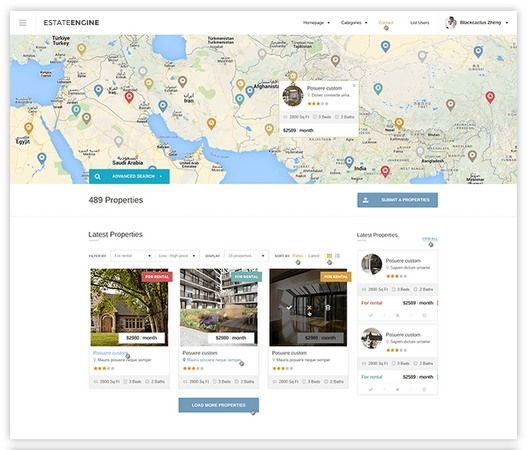Image resolution: width=527 pixels, height=450 pixels.
Task: Click the Advanced Search button
Action: [129, 176]
